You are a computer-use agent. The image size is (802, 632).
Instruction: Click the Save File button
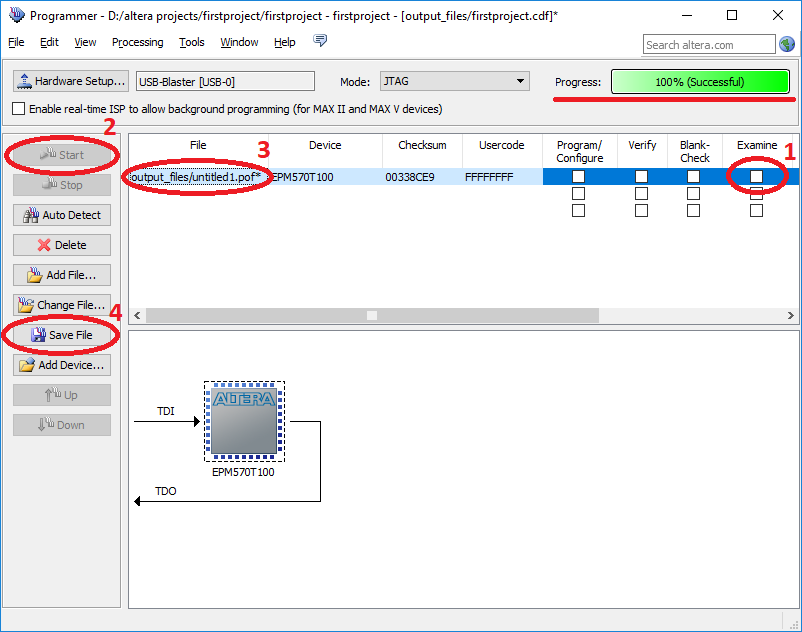(62, 335)
